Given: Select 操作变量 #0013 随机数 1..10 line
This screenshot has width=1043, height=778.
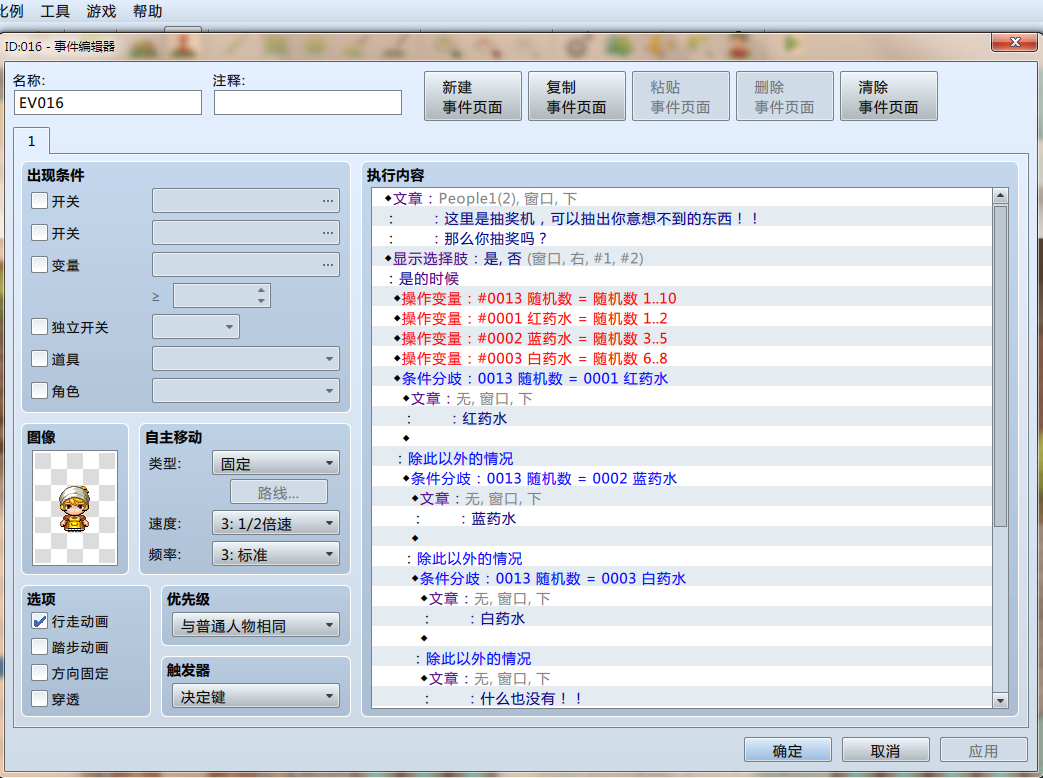Looking at the screenshot, I should 682,298.
